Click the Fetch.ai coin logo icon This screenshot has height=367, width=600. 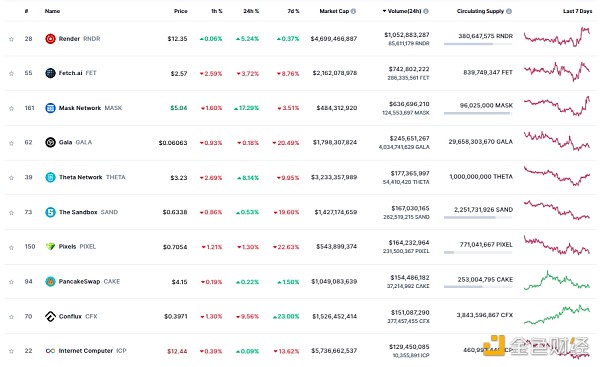click(50, 73)
